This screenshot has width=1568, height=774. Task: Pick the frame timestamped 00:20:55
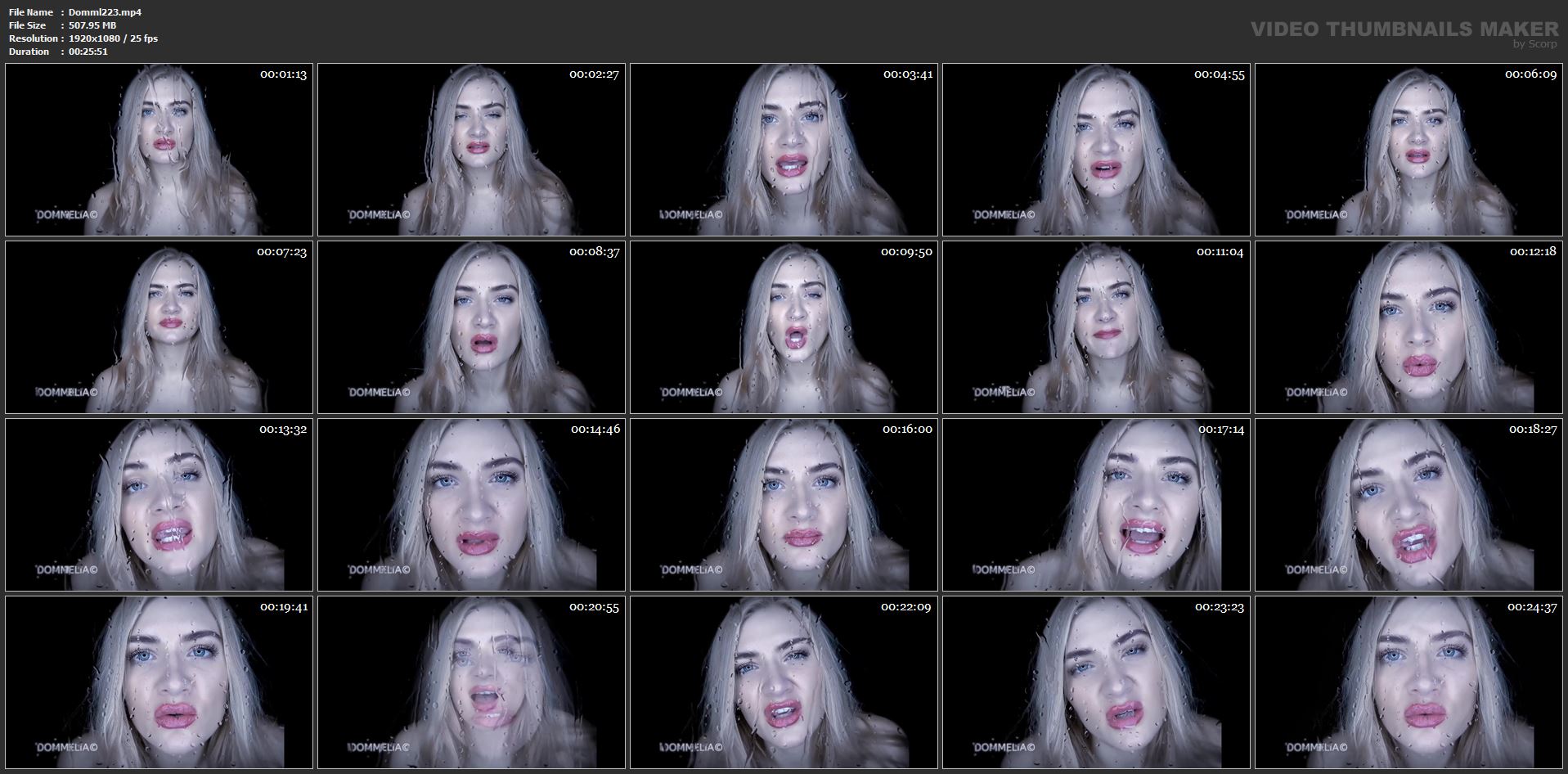coord(471,682)
